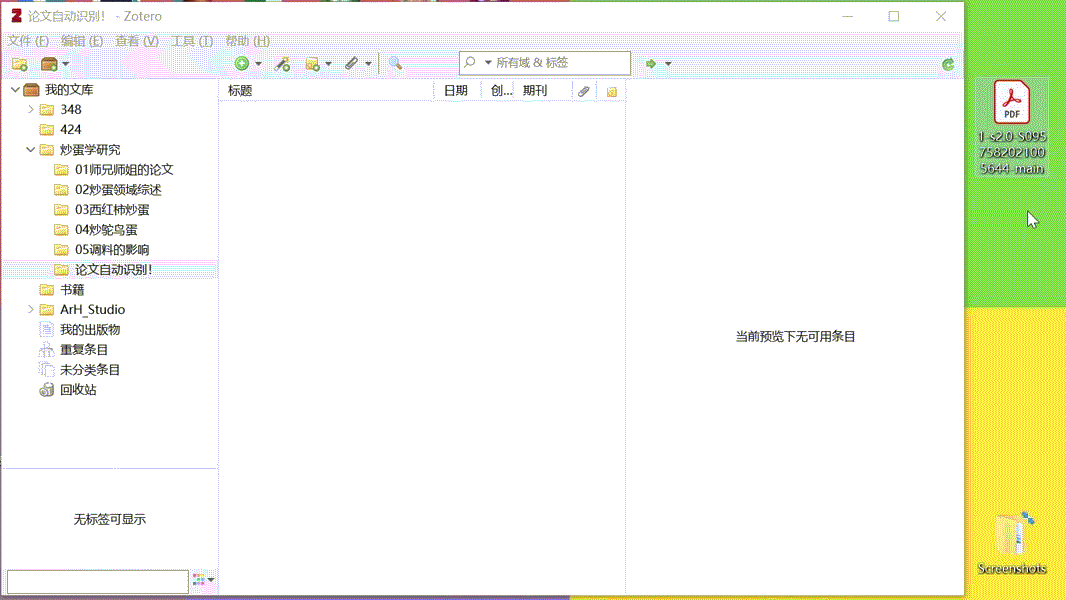Open the New Library dropdown button
Image resolution: width=1066 pixels, height=600 pixels.
[x=55, y=64]
